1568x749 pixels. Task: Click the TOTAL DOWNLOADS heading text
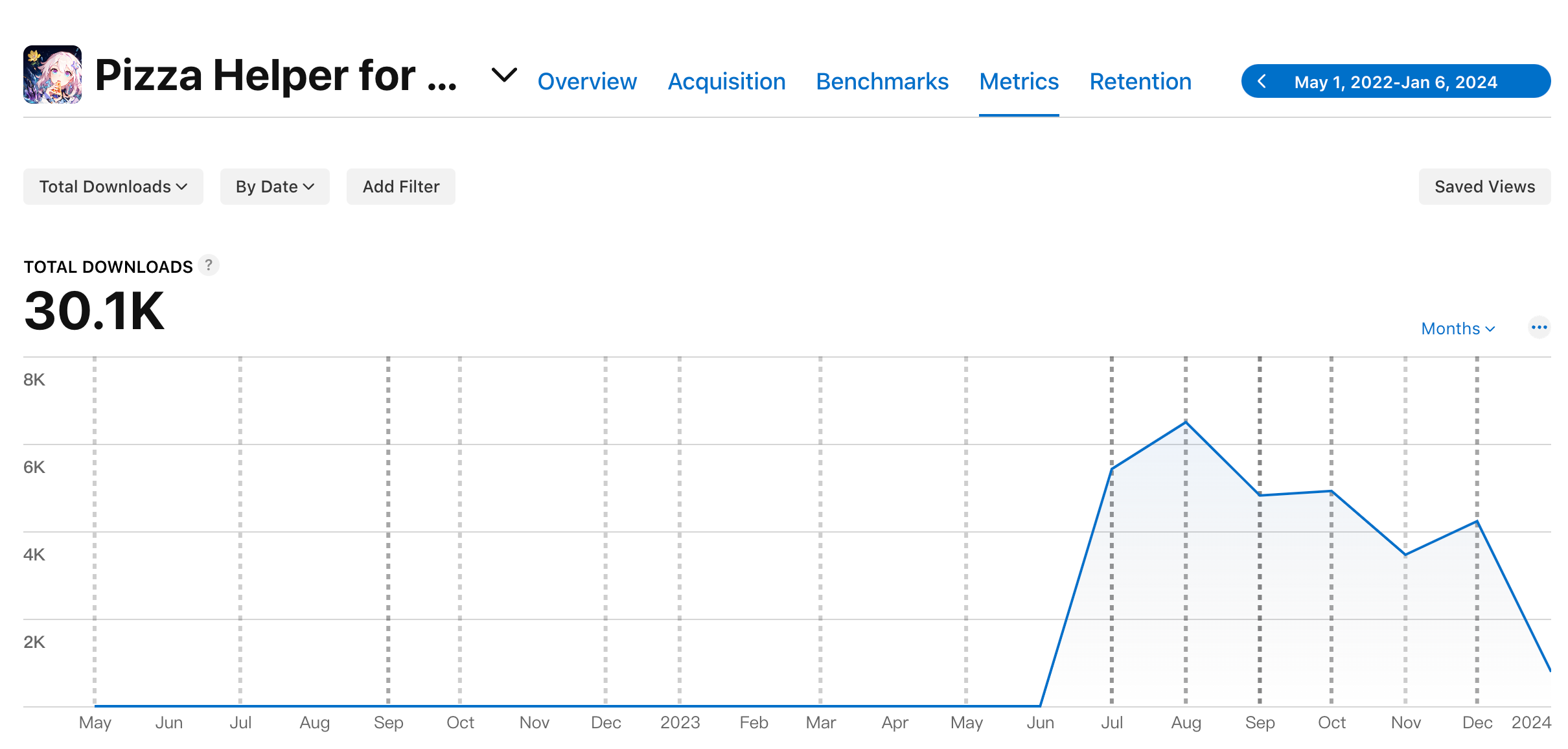point(108,267)
